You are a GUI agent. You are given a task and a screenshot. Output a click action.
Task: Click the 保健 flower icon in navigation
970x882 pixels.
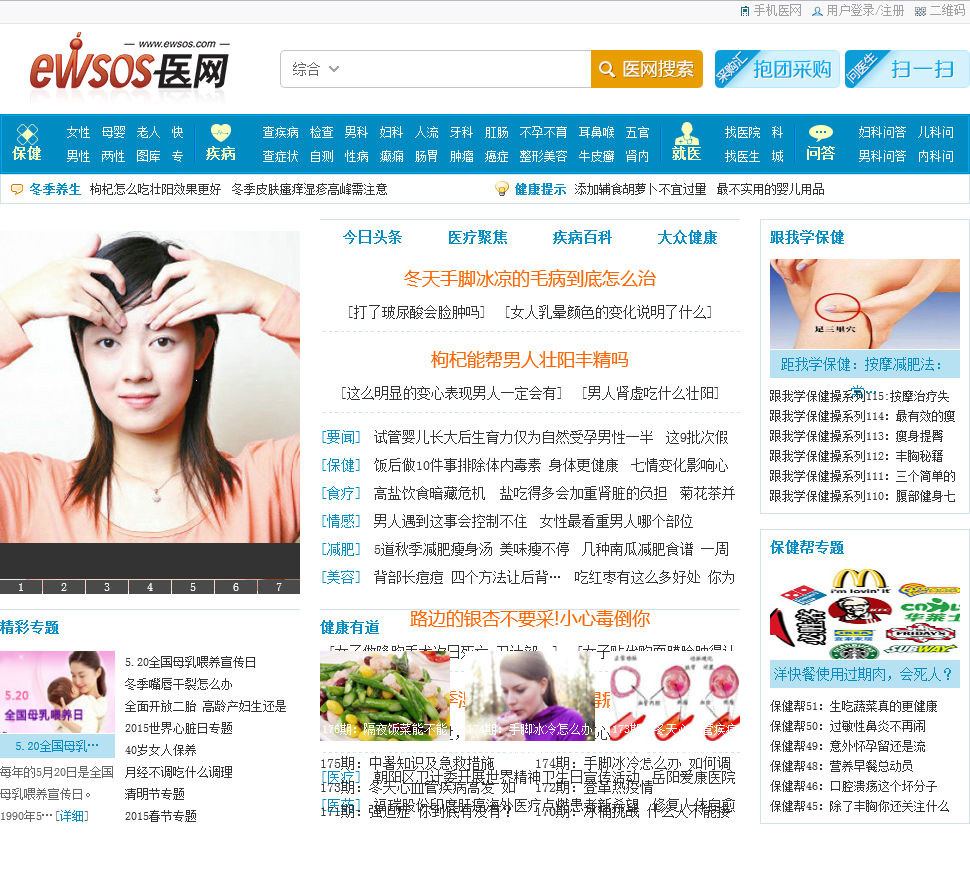(27, 134)
